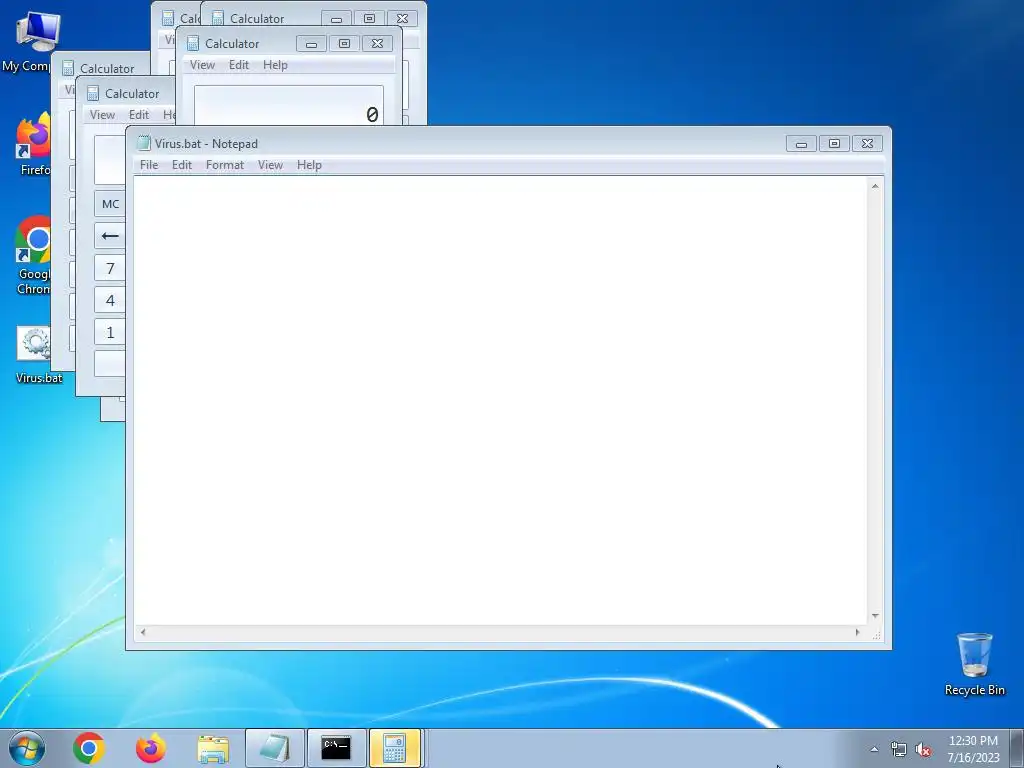Open Edit menu of the Calculator with the MC key
The width and height of the screenshot is (1024, 768).
138,115
